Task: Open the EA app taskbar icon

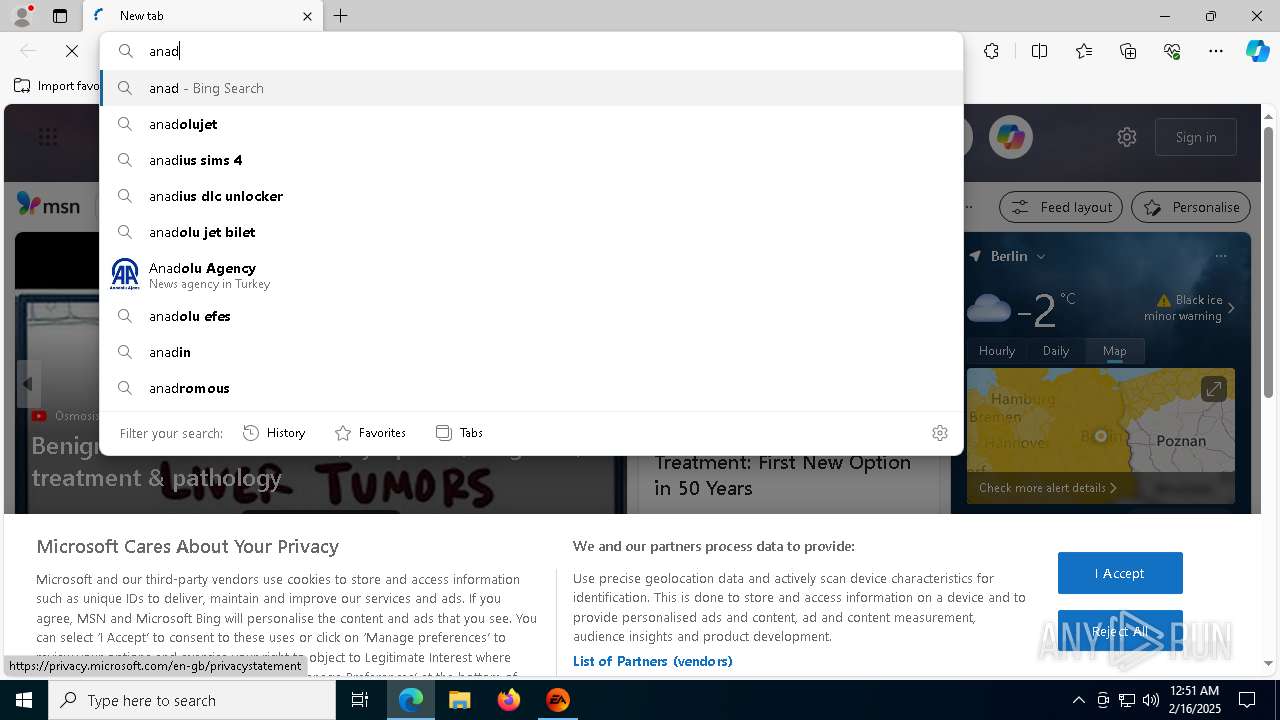Action: coord(558,700)
